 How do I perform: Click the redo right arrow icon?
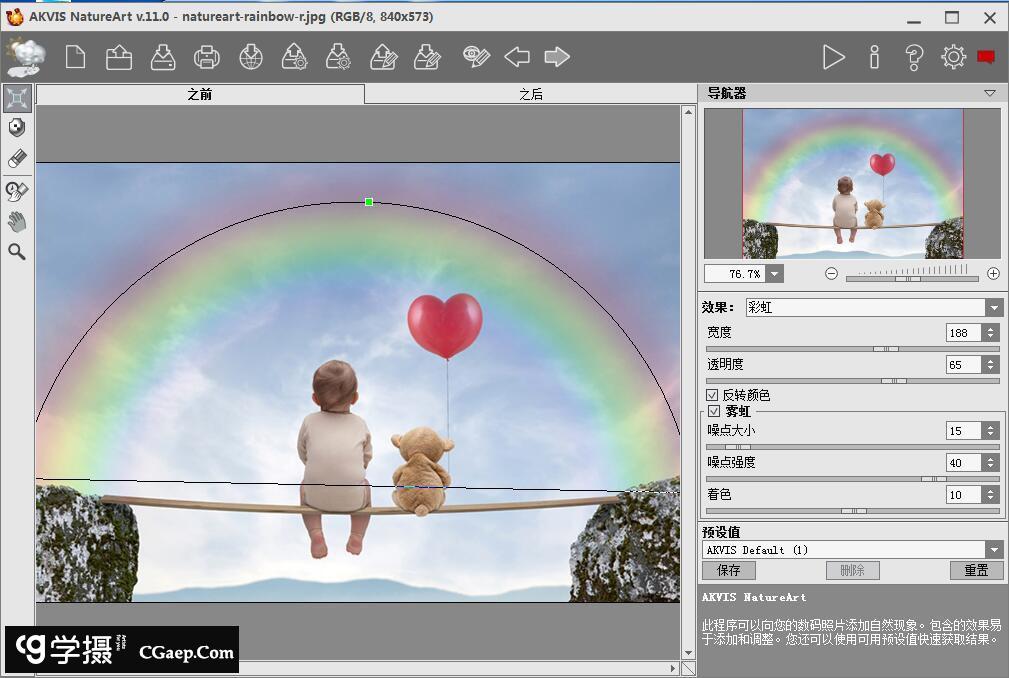[557, 57]
